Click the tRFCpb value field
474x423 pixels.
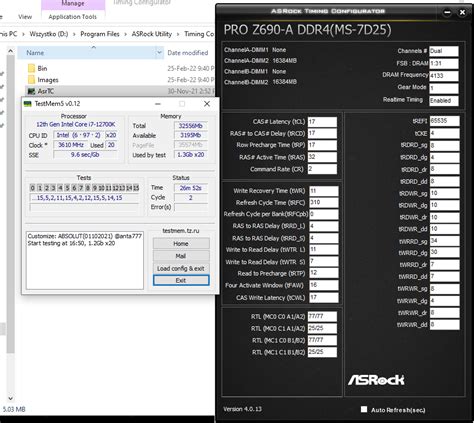(324, 214)
